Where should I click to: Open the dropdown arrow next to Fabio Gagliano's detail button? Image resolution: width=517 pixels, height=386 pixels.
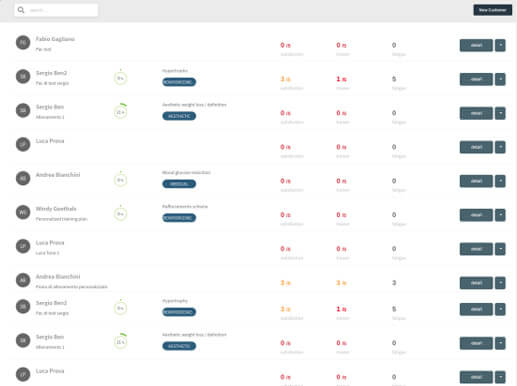click(x=500, y=45)
